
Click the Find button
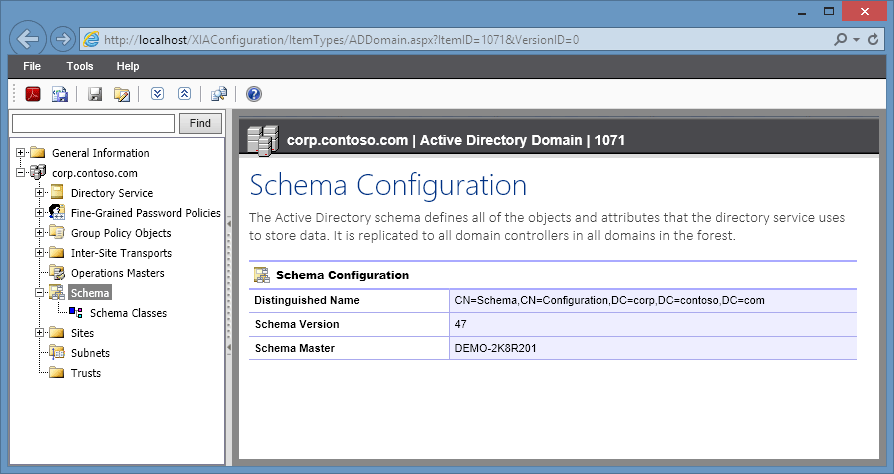(x=200, y=123)
